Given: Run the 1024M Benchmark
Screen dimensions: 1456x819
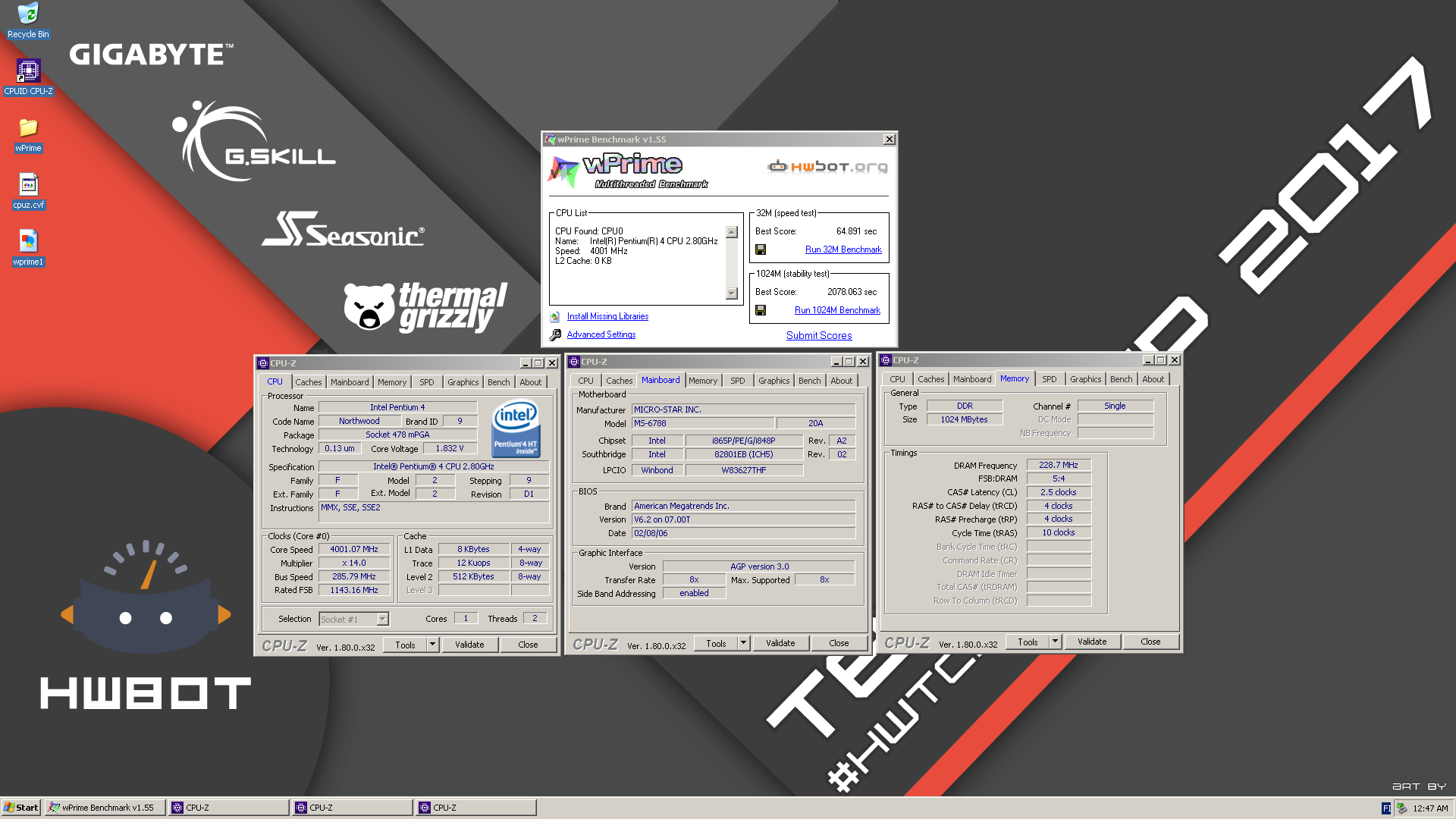Looking at the screenshot, I should [837, 310].
